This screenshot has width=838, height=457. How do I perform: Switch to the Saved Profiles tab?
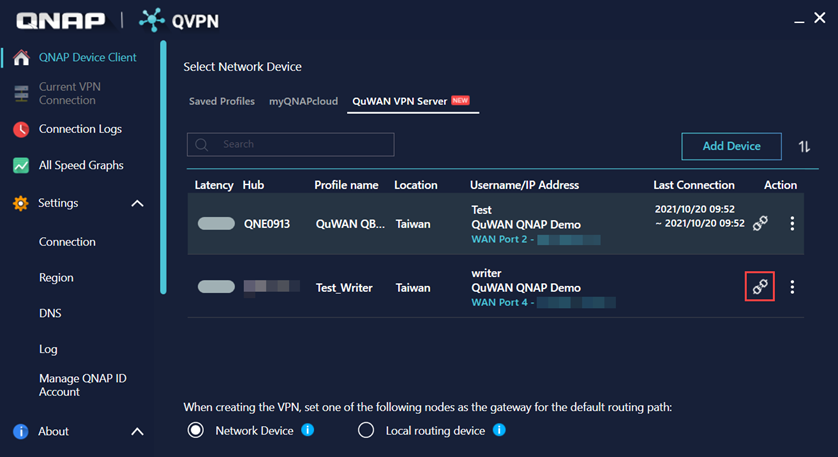tap(222, 101)
